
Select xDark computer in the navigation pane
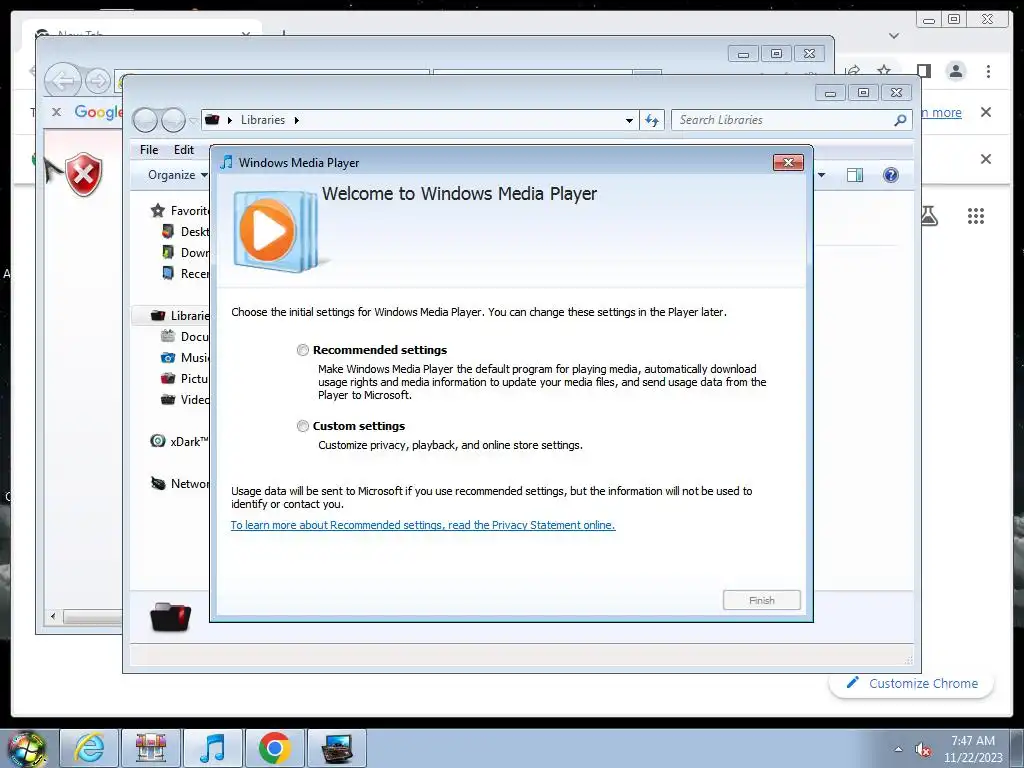coord(180,441)
